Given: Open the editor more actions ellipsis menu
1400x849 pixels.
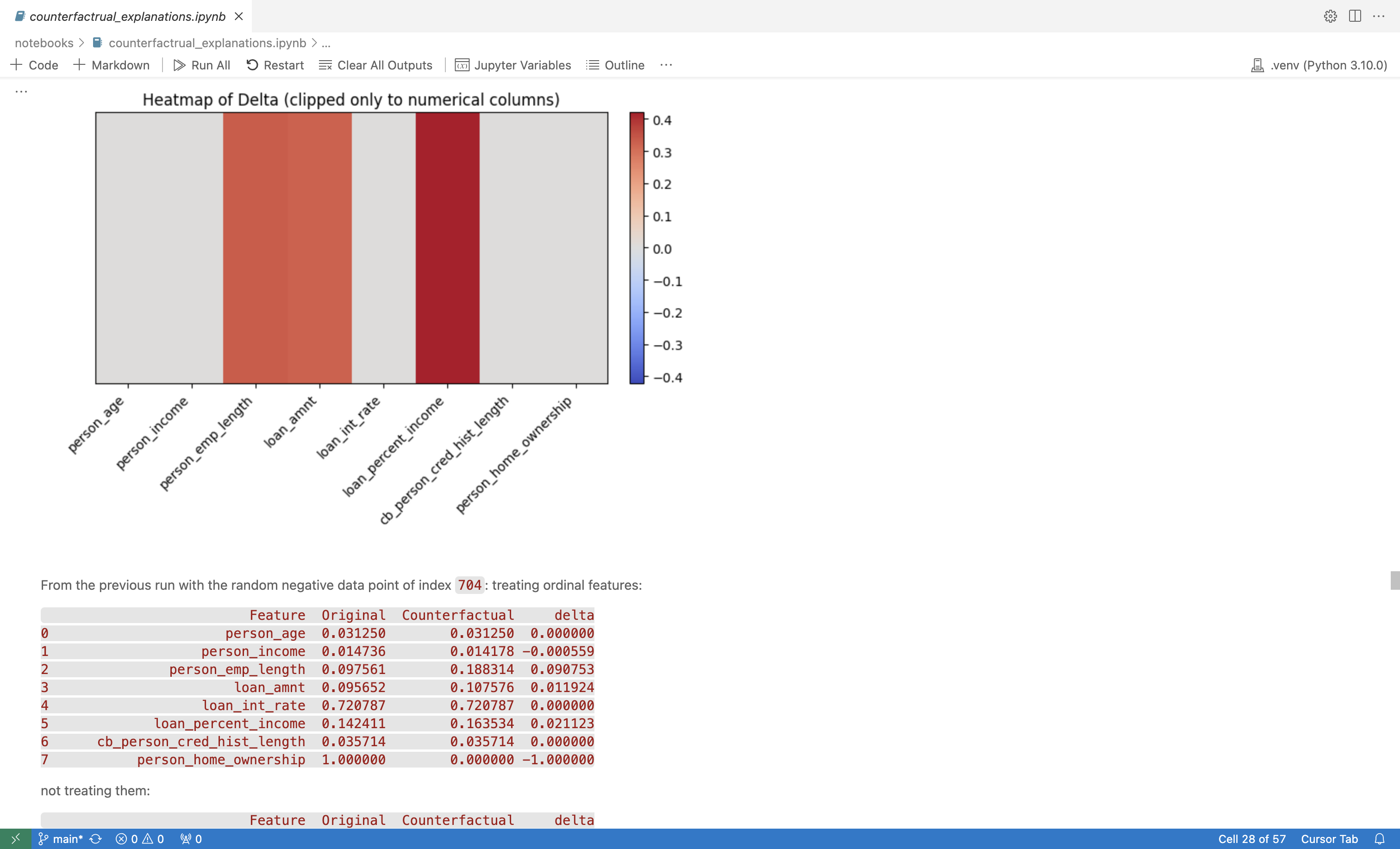Looking at the screenshot, I should pos(1379,16).
